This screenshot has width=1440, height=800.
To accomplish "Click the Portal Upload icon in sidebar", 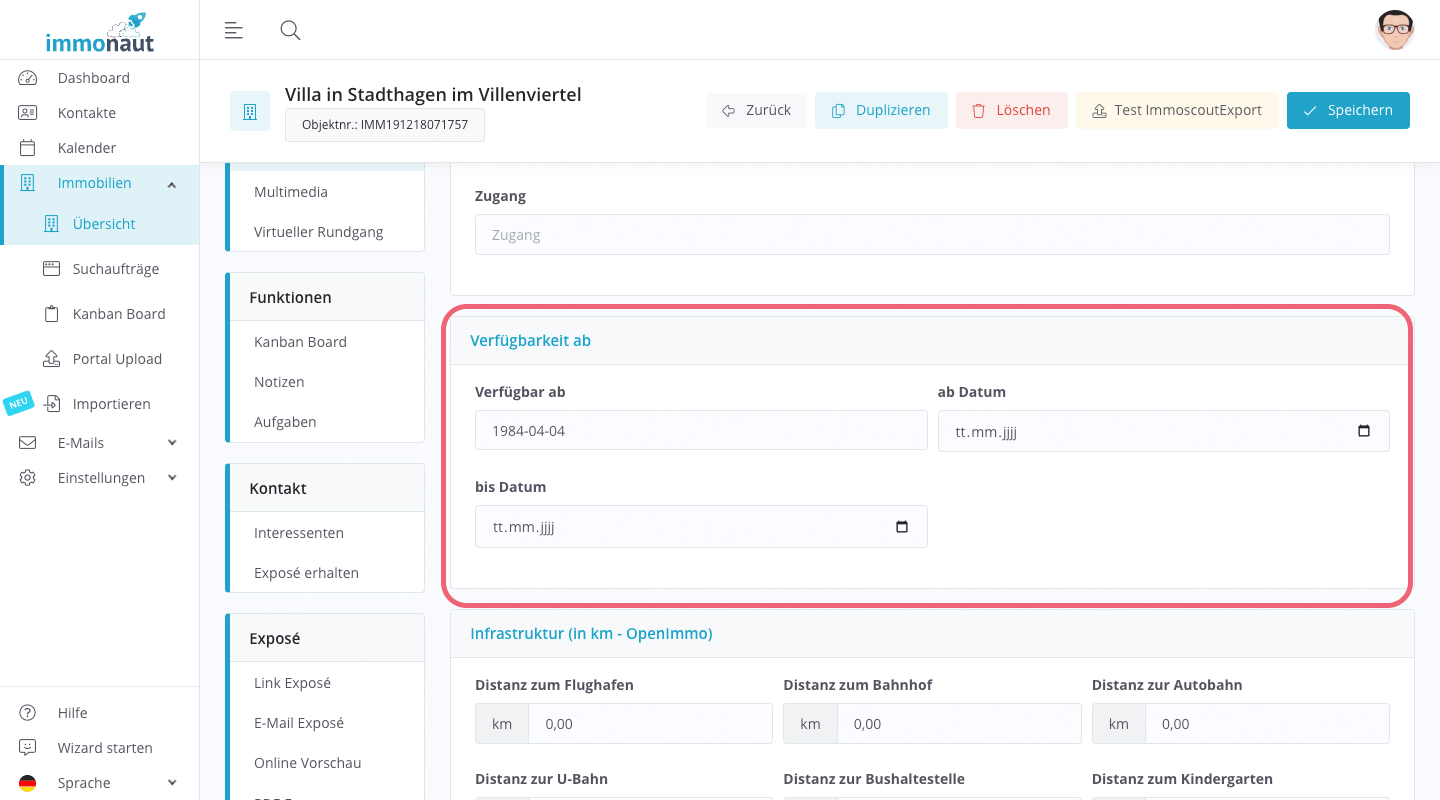I will 52,359.
